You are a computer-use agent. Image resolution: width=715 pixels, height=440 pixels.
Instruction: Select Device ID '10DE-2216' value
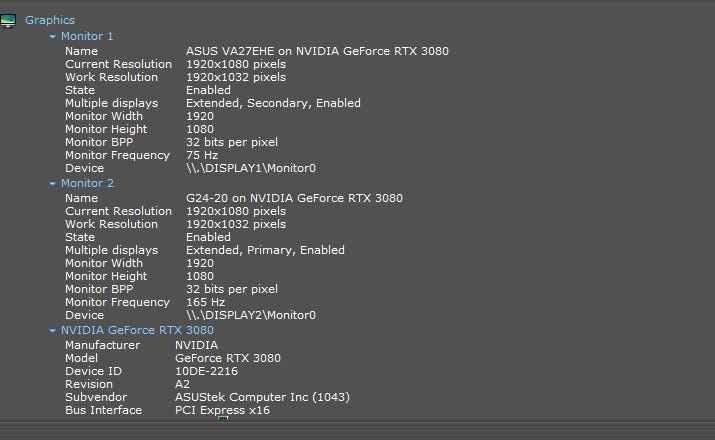point(207,371)
